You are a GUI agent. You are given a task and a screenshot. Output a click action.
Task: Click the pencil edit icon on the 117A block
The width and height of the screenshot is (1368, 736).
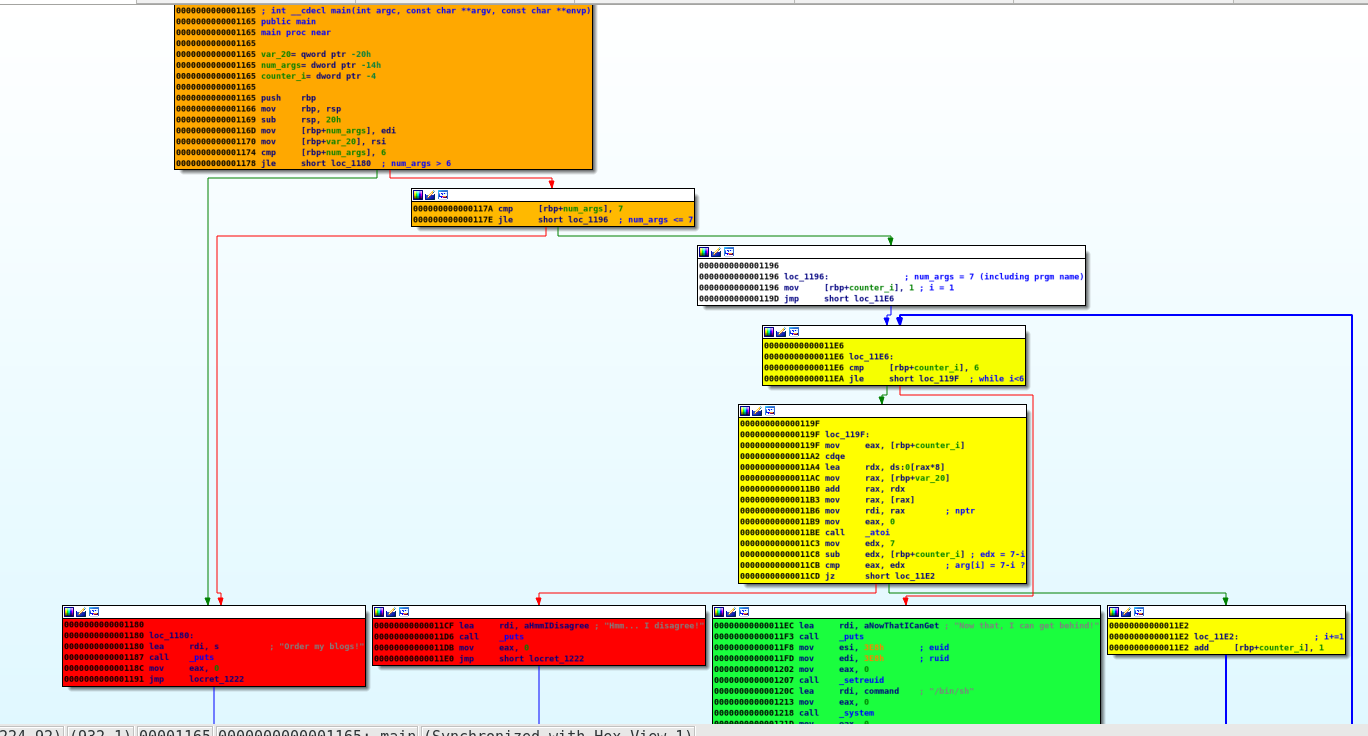430,195
